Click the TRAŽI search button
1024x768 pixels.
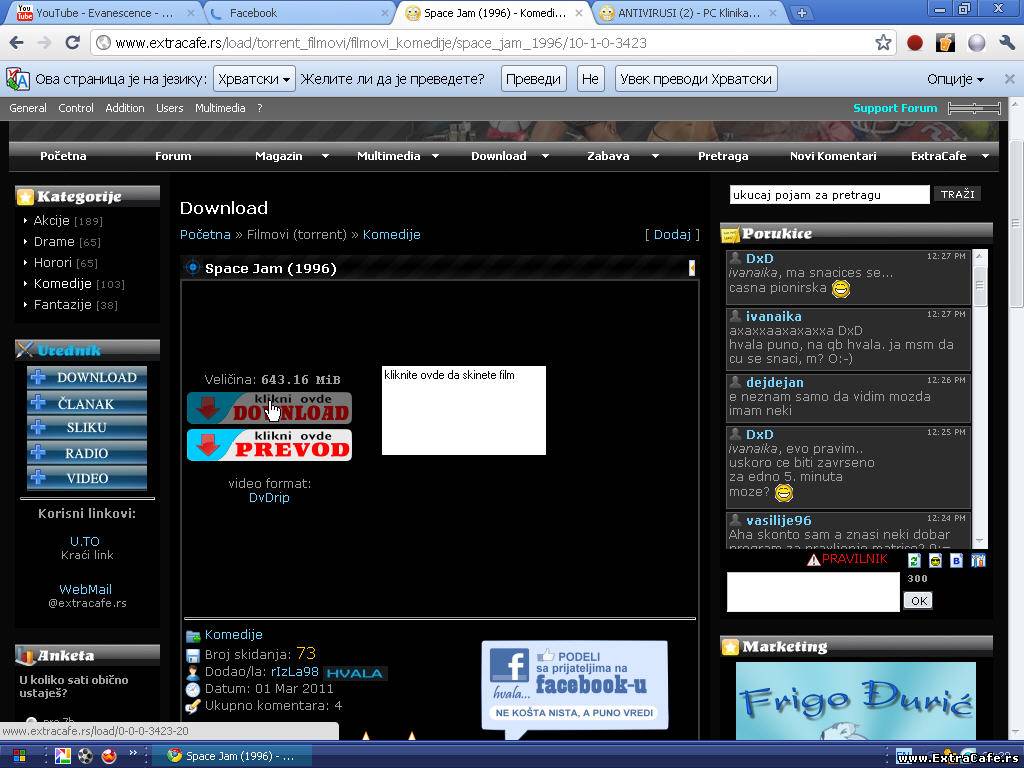click(957, 194)
